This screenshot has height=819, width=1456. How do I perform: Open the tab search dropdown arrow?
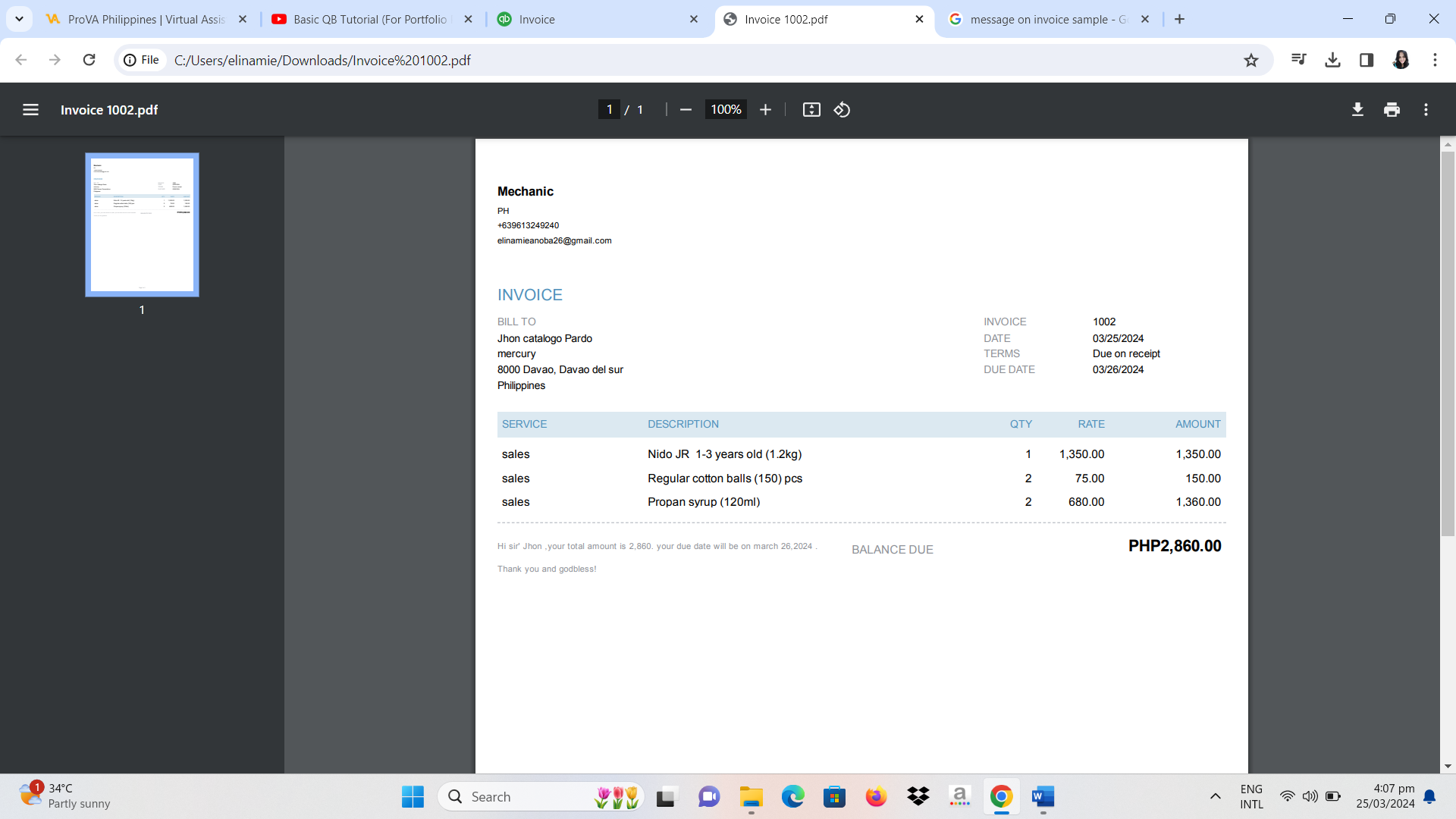click(x=19, y=19)
